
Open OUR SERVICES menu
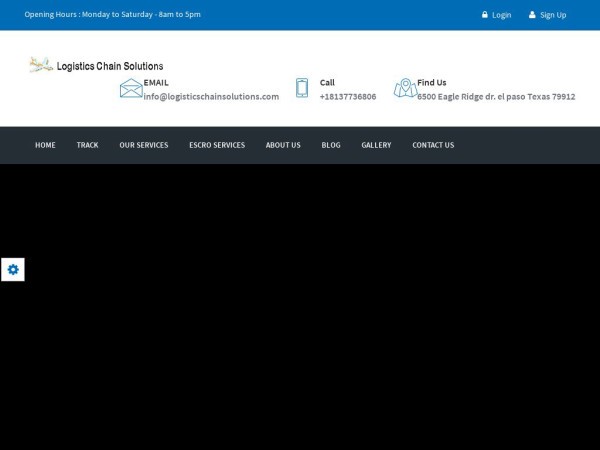(x=143, y=145)
